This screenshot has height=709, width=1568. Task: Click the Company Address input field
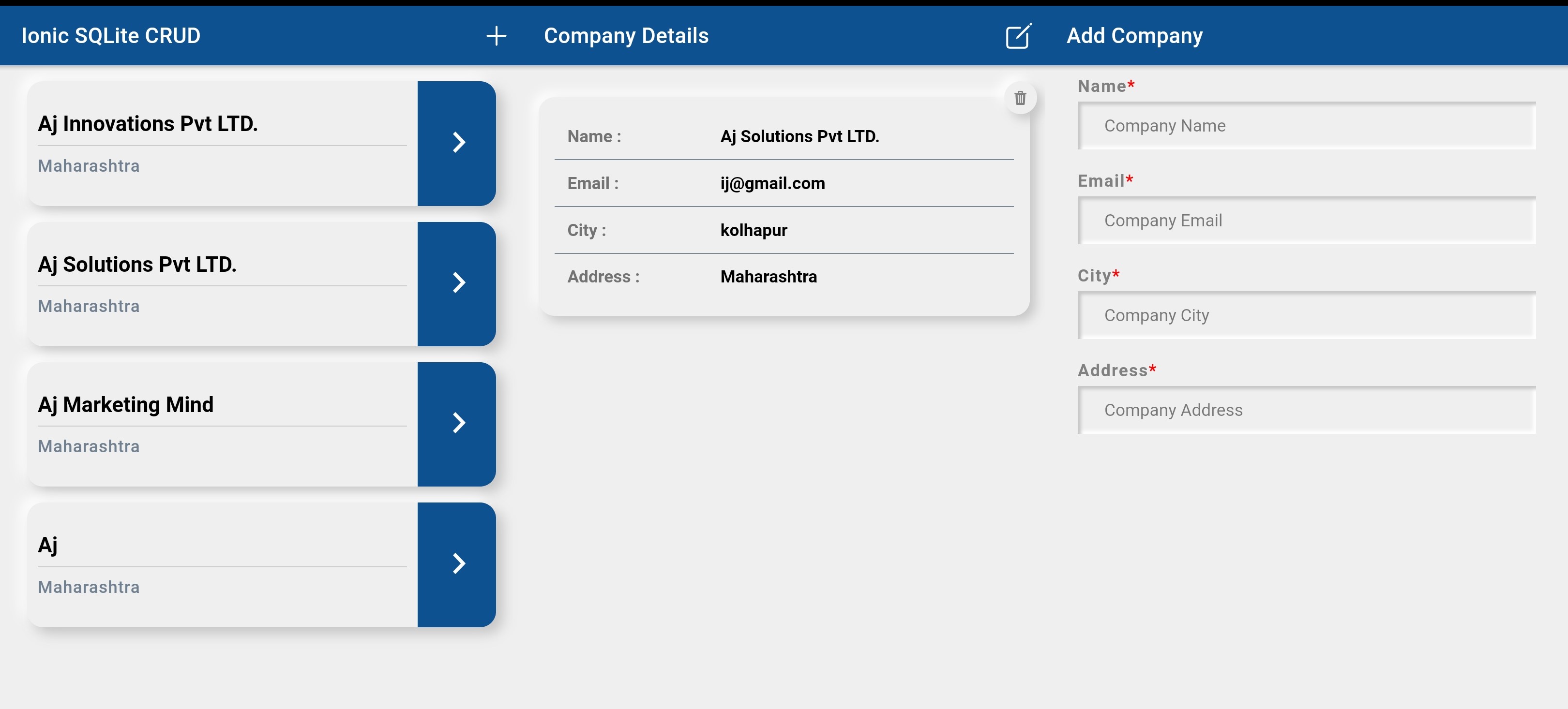[x=1306, y=411]
